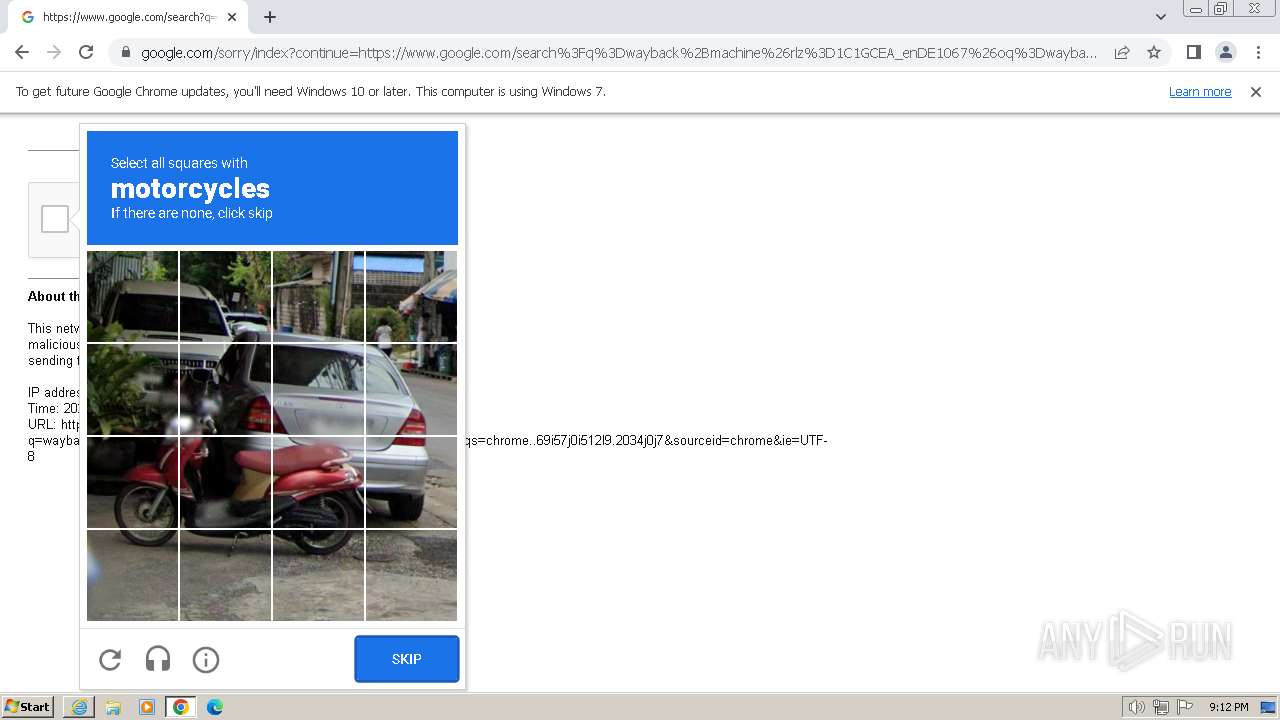Open Windows Explorer folder from taskbar
This screenshot has width=1280, height=720.
tap(113, 707)
